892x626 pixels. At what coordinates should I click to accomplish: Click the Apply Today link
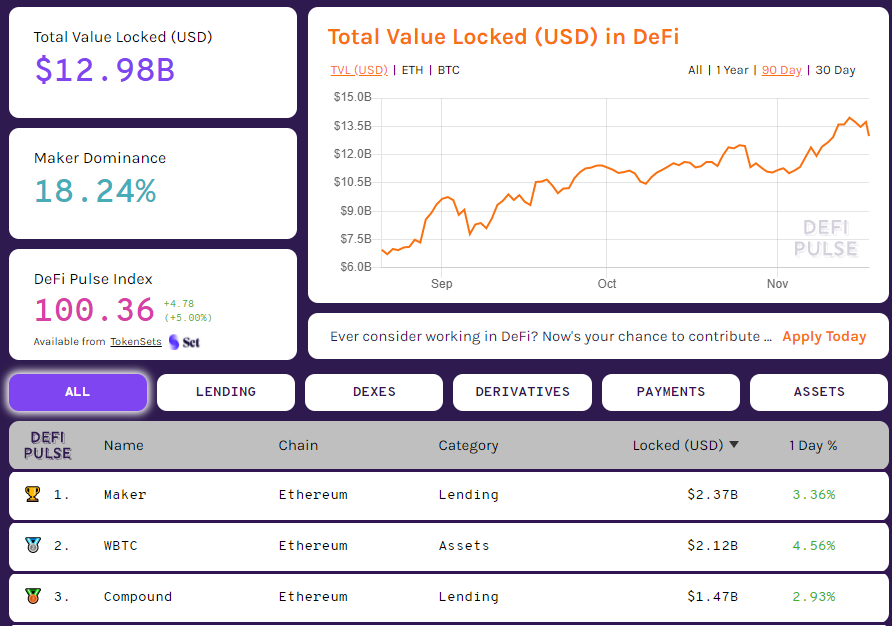[x=824, y=336]
